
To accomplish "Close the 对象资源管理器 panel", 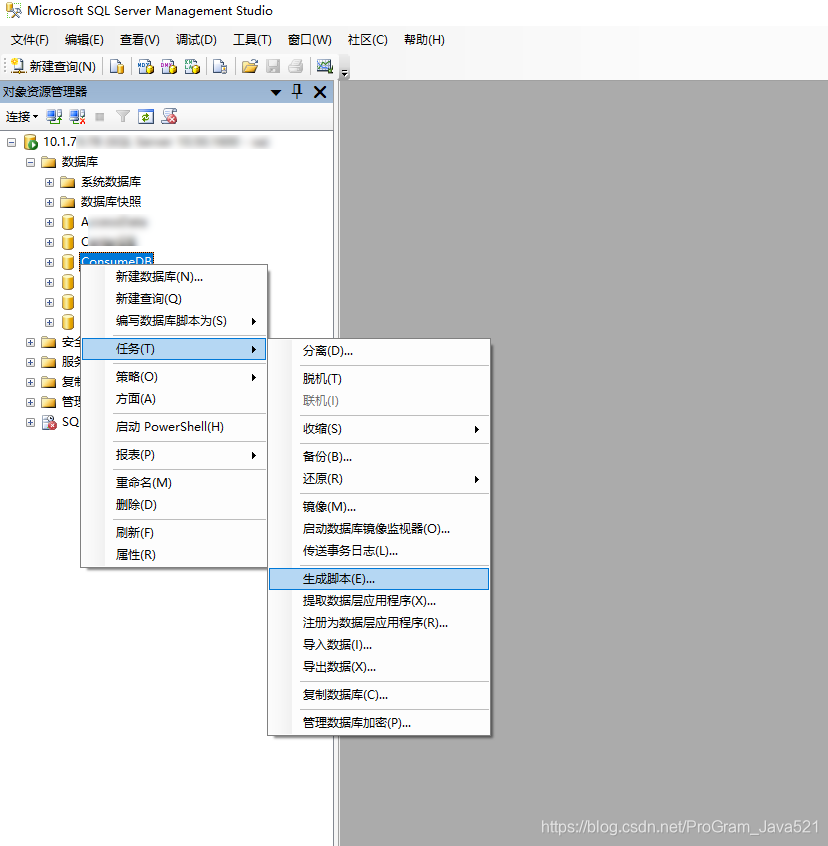I will 320,92.
